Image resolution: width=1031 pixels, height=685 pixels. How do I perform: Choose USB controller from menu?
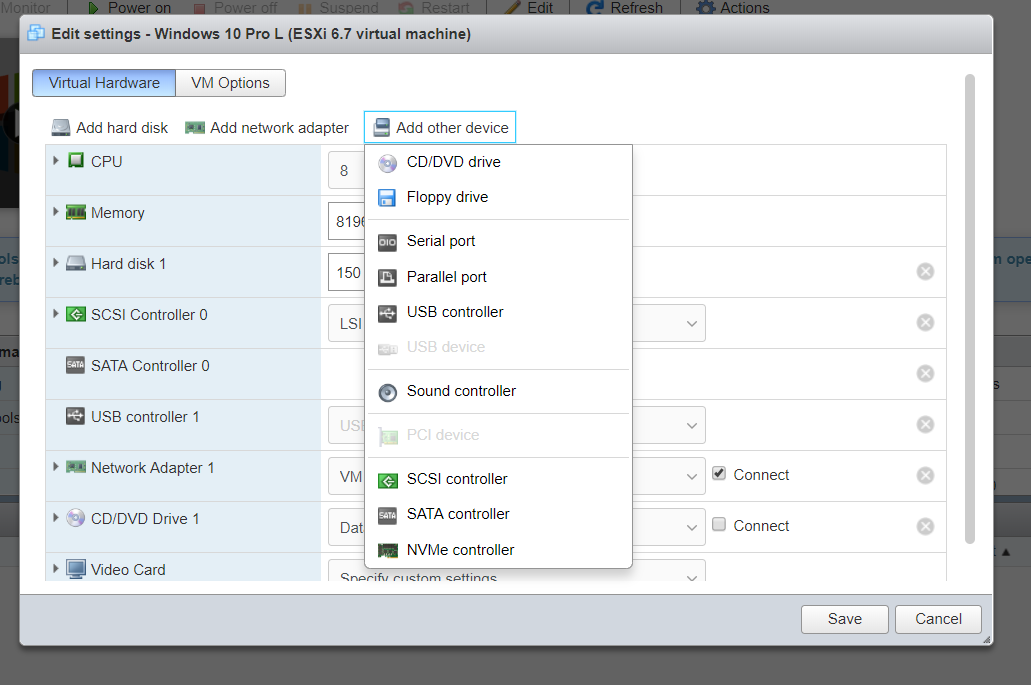(498, 312)
